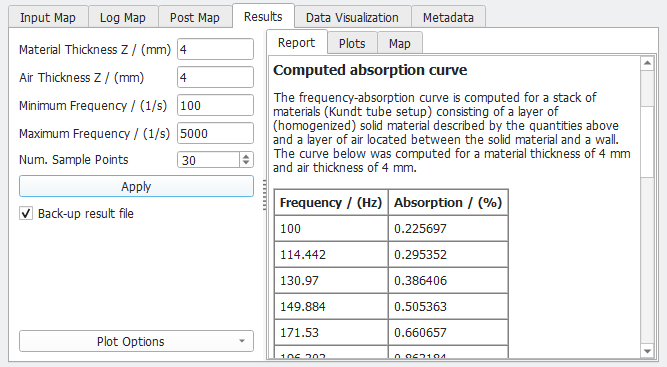Click the Num. Sample Points value box

pos(208,160)
